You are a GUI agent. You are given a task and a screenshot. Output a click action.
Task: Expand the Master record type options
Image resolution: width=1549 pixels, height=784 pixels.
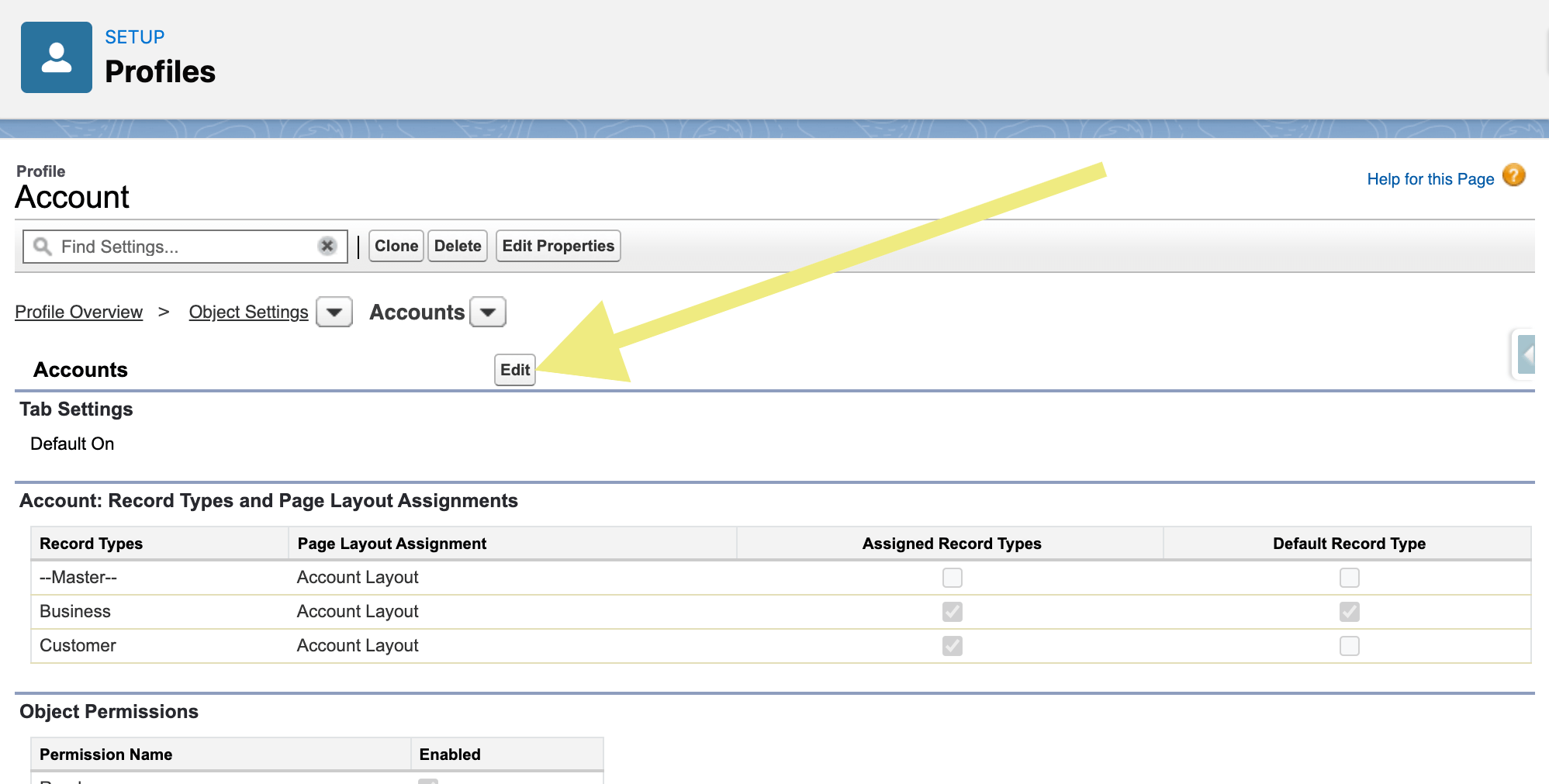coord(78,577)
